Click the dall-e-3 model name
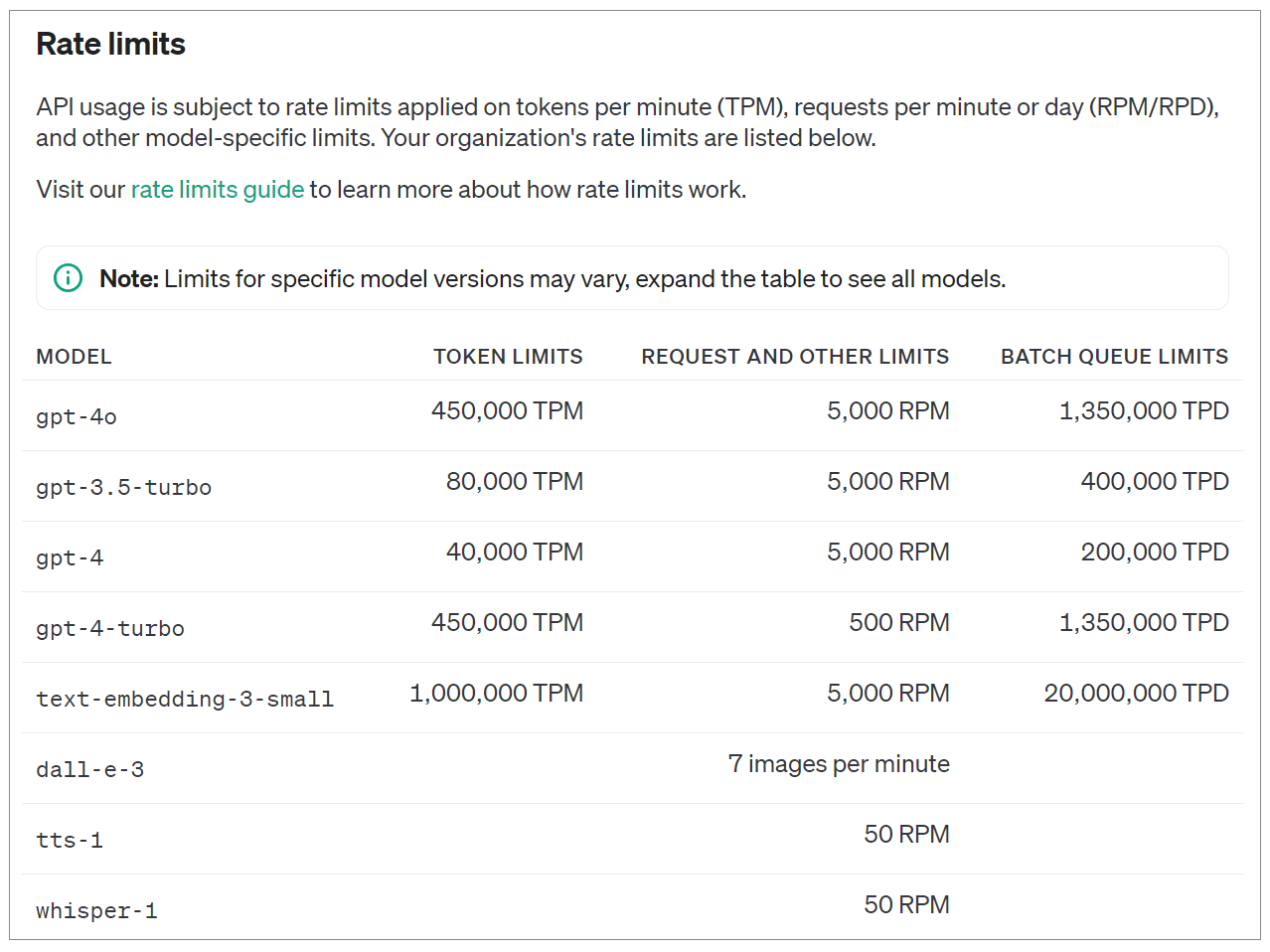This screenshot has width=1270, height=952. point(89,770)
